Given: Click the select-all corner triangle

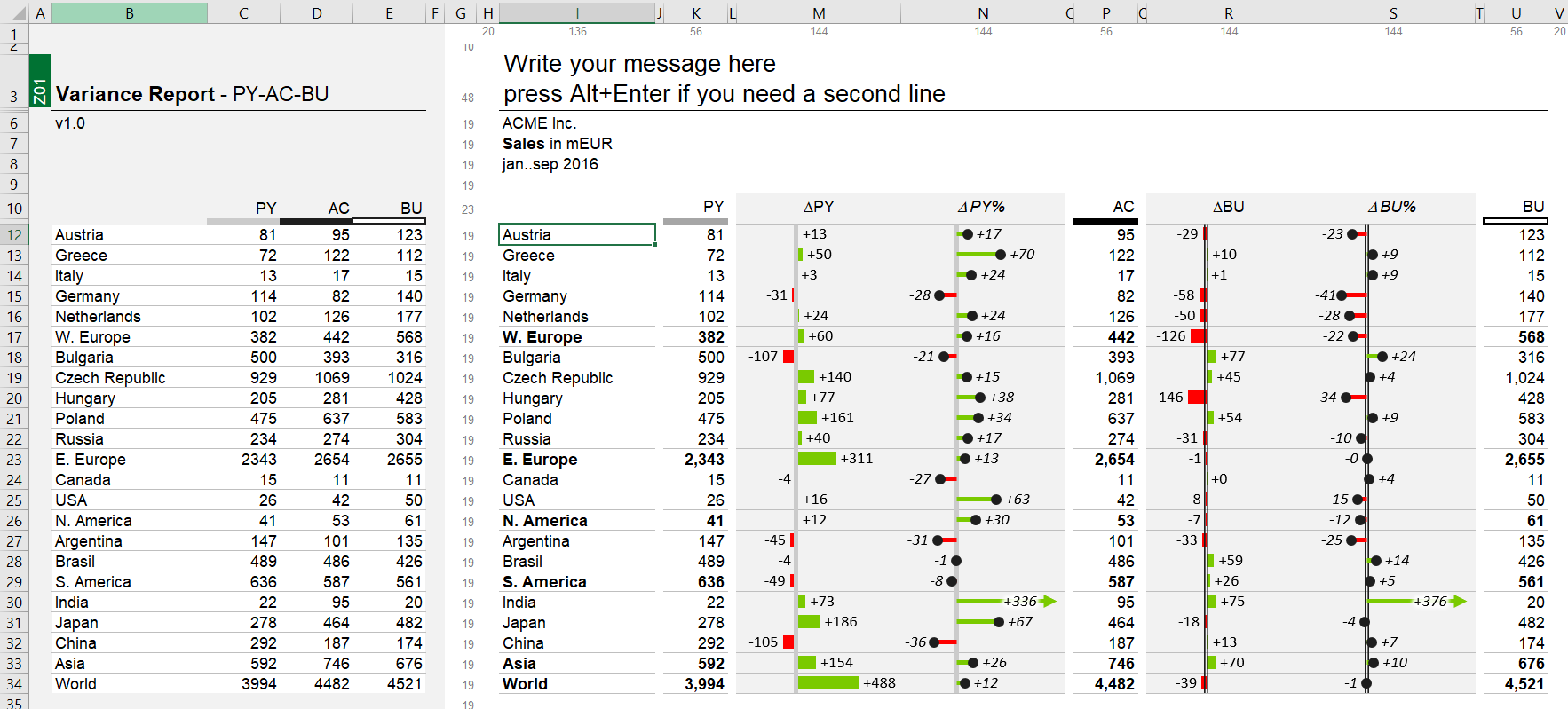Looking at the screenshot, I should click(16, 13).
